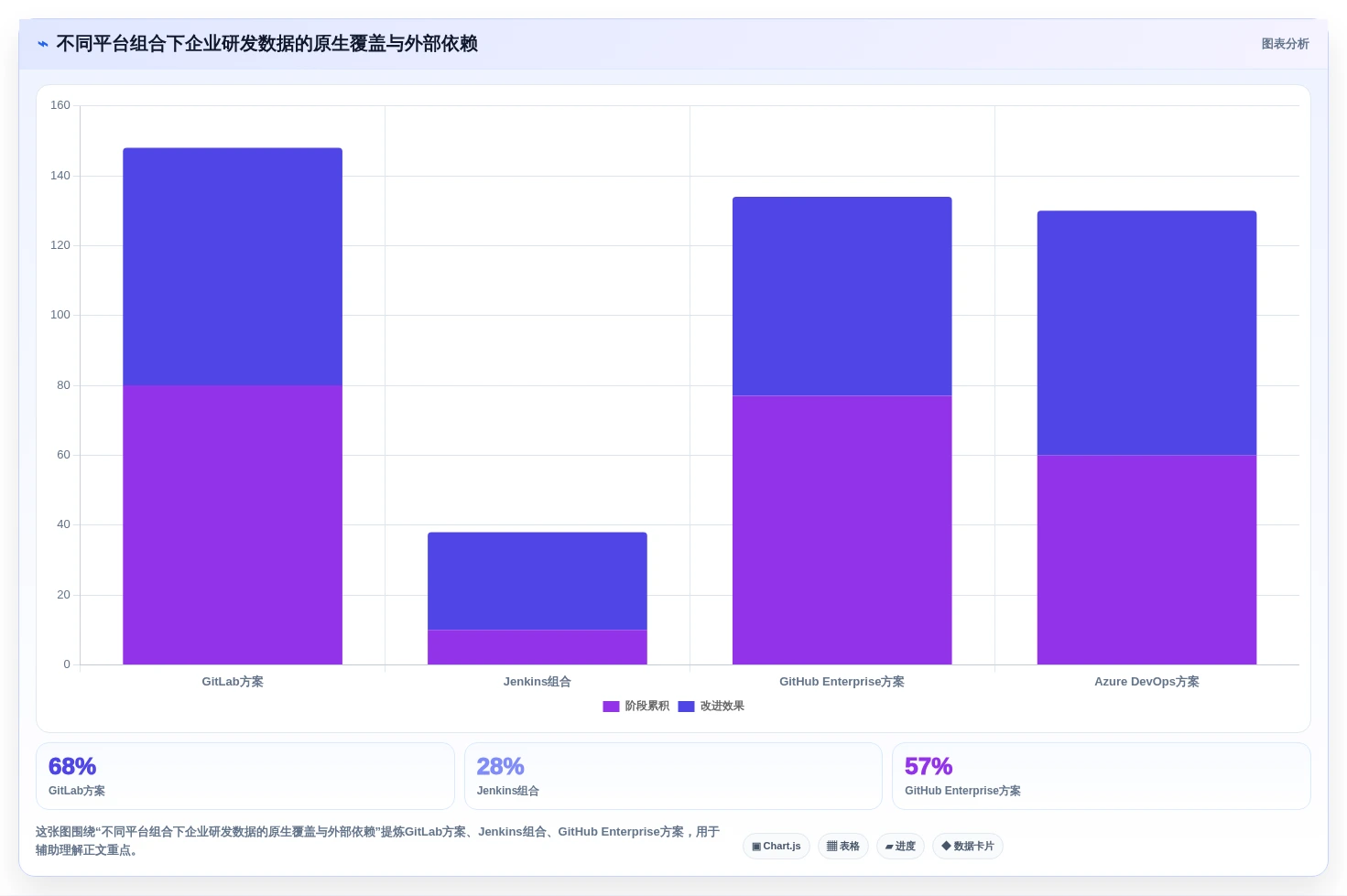Click the 57% GitHub Enterprise方案 stat card

tap(1102, 776)
